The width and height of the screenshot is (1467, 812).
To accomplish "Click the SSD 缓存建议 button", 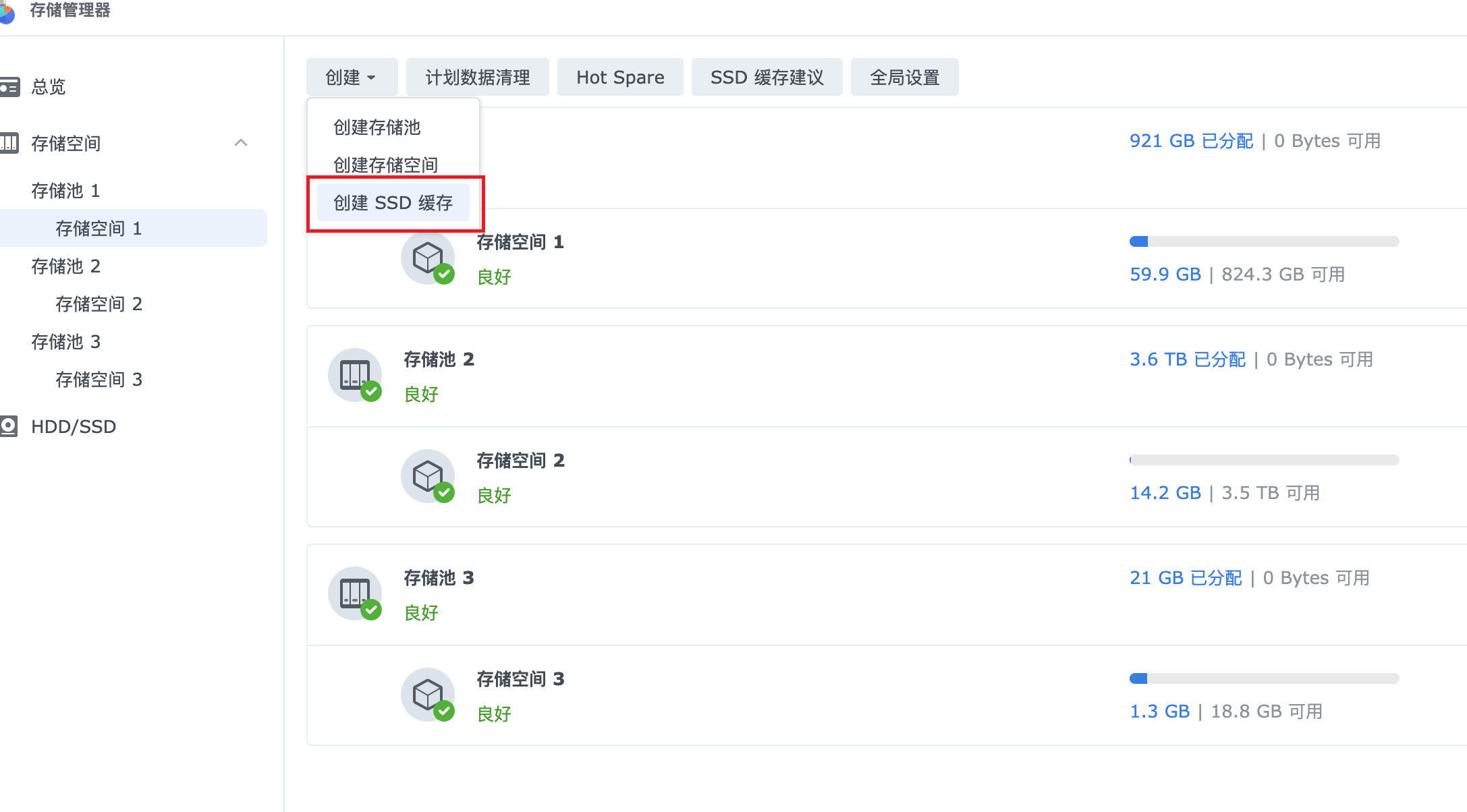I will click(x=767, y=78).
